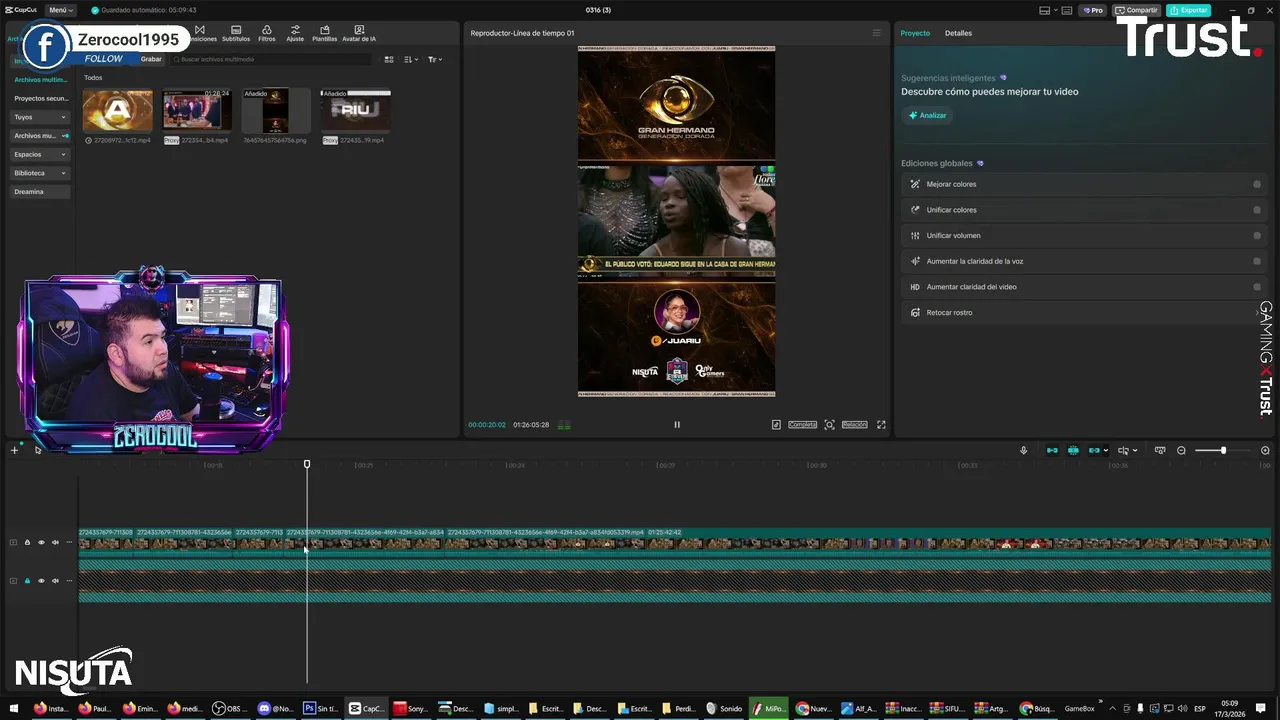This screenshot has height=720, width=1280.
Task: Open Photoshop from the Windows taskbar
Action: [x=322, y=709]
